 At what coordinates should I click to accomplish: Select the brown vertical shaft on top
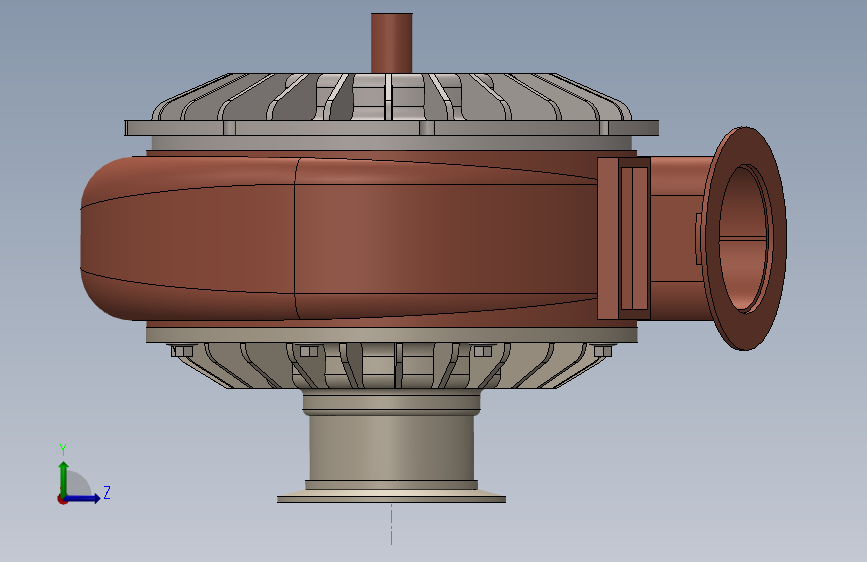[391, 43]
